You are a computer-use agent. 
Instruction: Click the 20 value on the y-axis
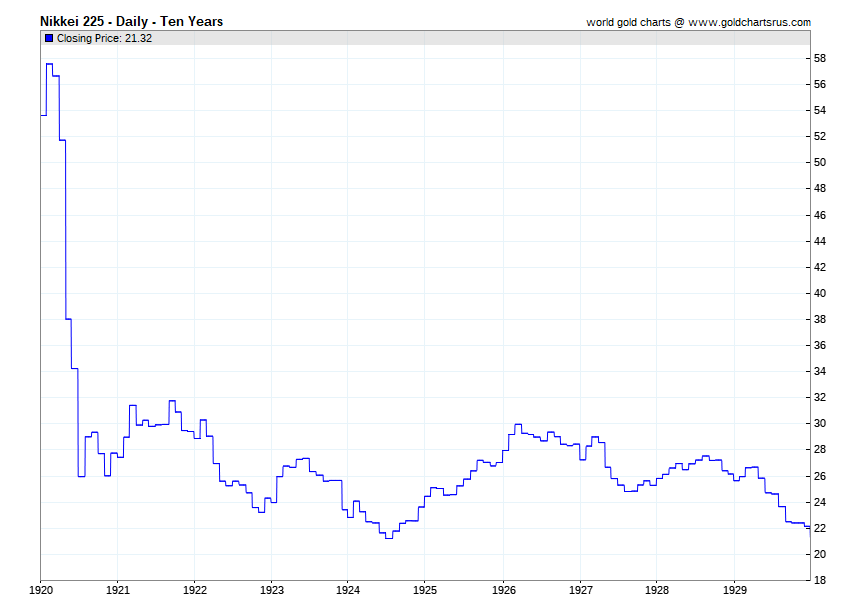click(x=820, y=554)
